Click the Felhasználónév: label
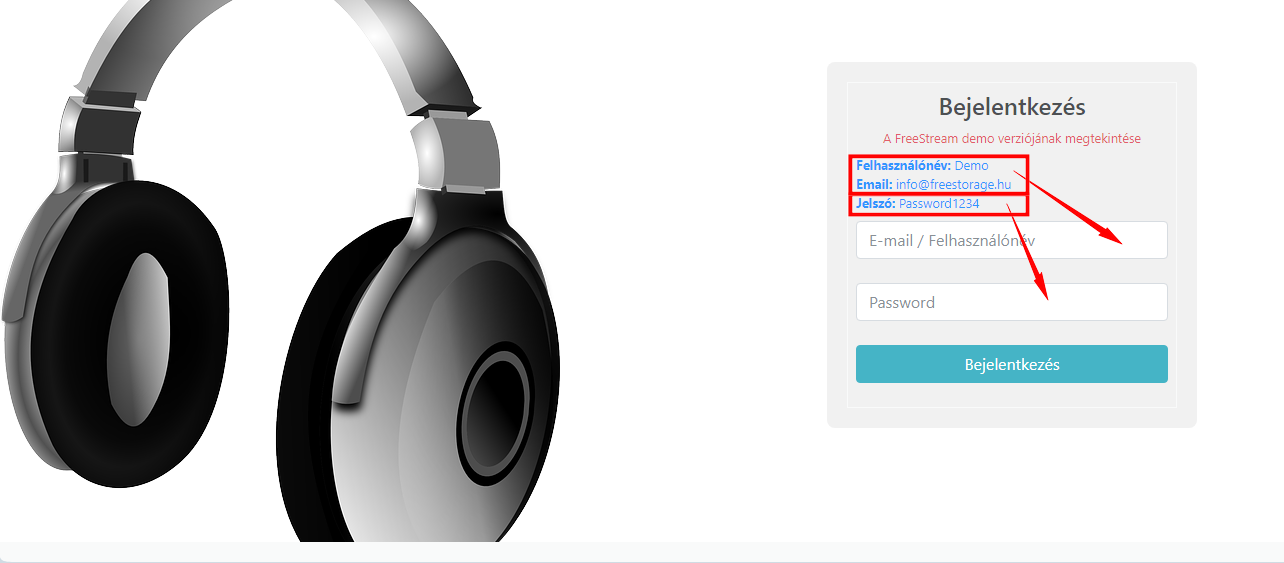 [903, 166]
